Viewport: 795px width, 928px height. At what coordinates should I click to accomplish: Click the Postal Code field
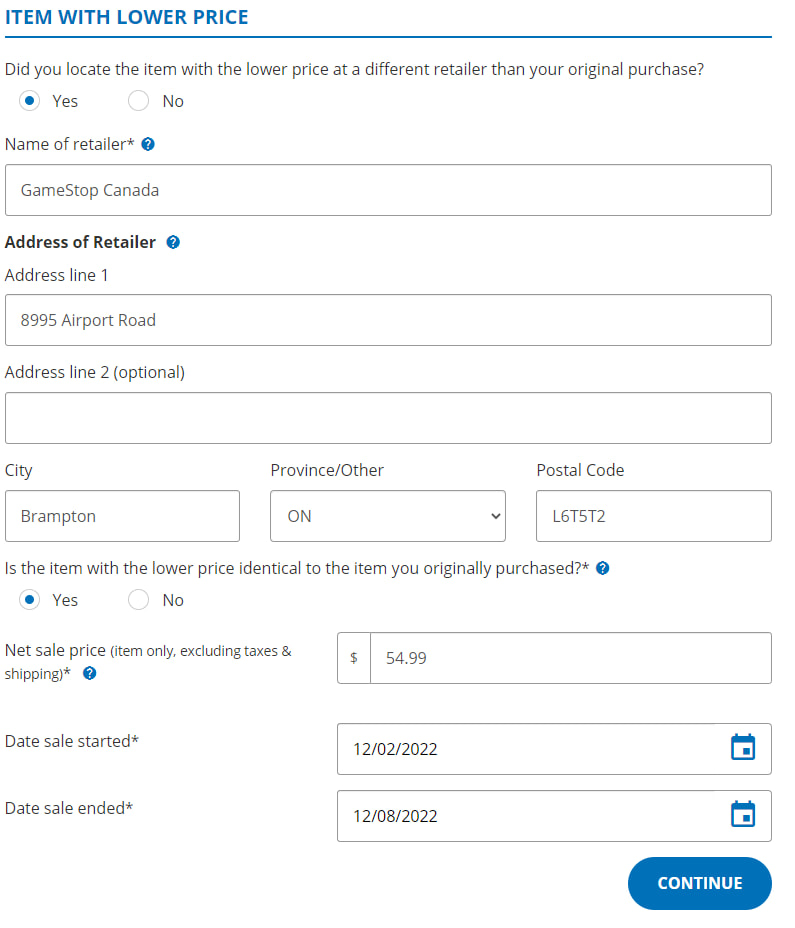[x=654, y=516]
